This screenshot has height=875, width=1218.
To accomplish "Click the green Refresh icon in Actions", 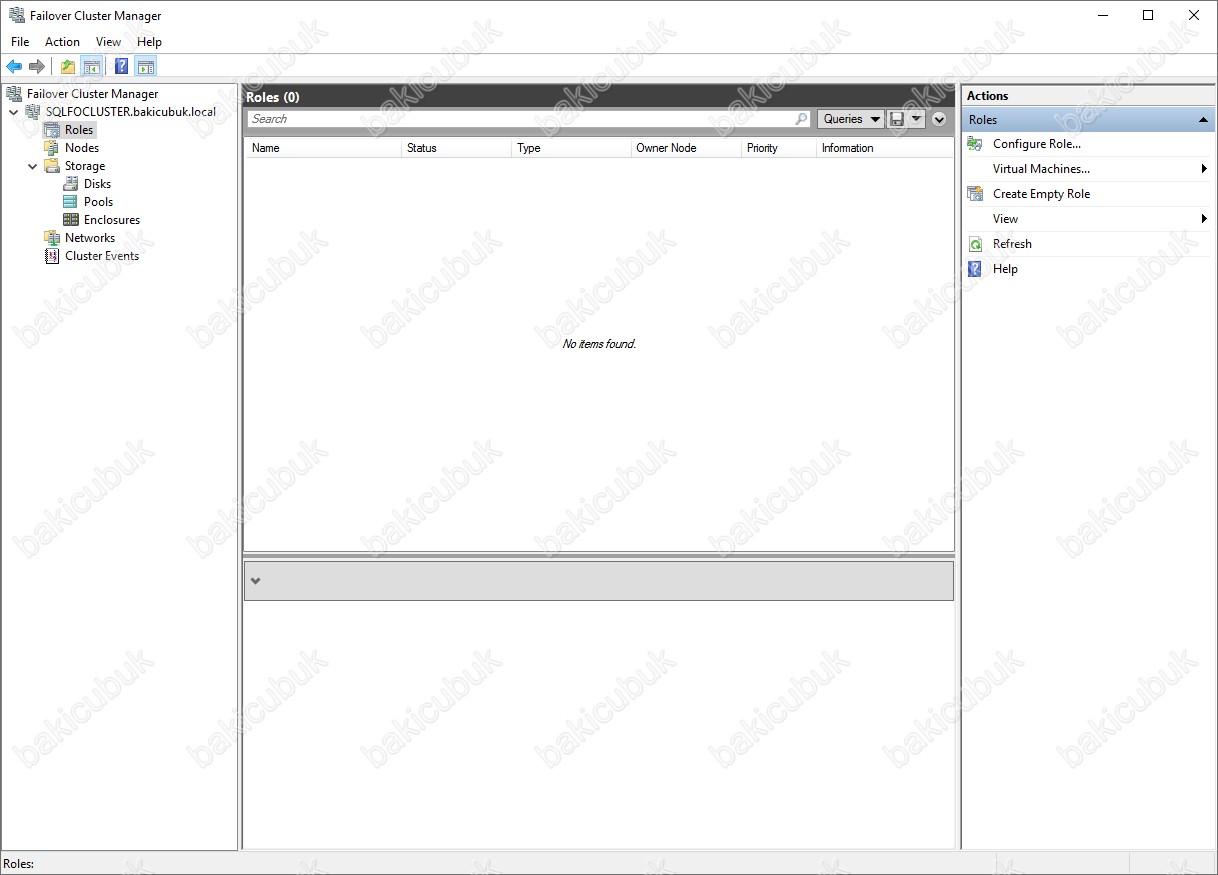I will [975, 244].
